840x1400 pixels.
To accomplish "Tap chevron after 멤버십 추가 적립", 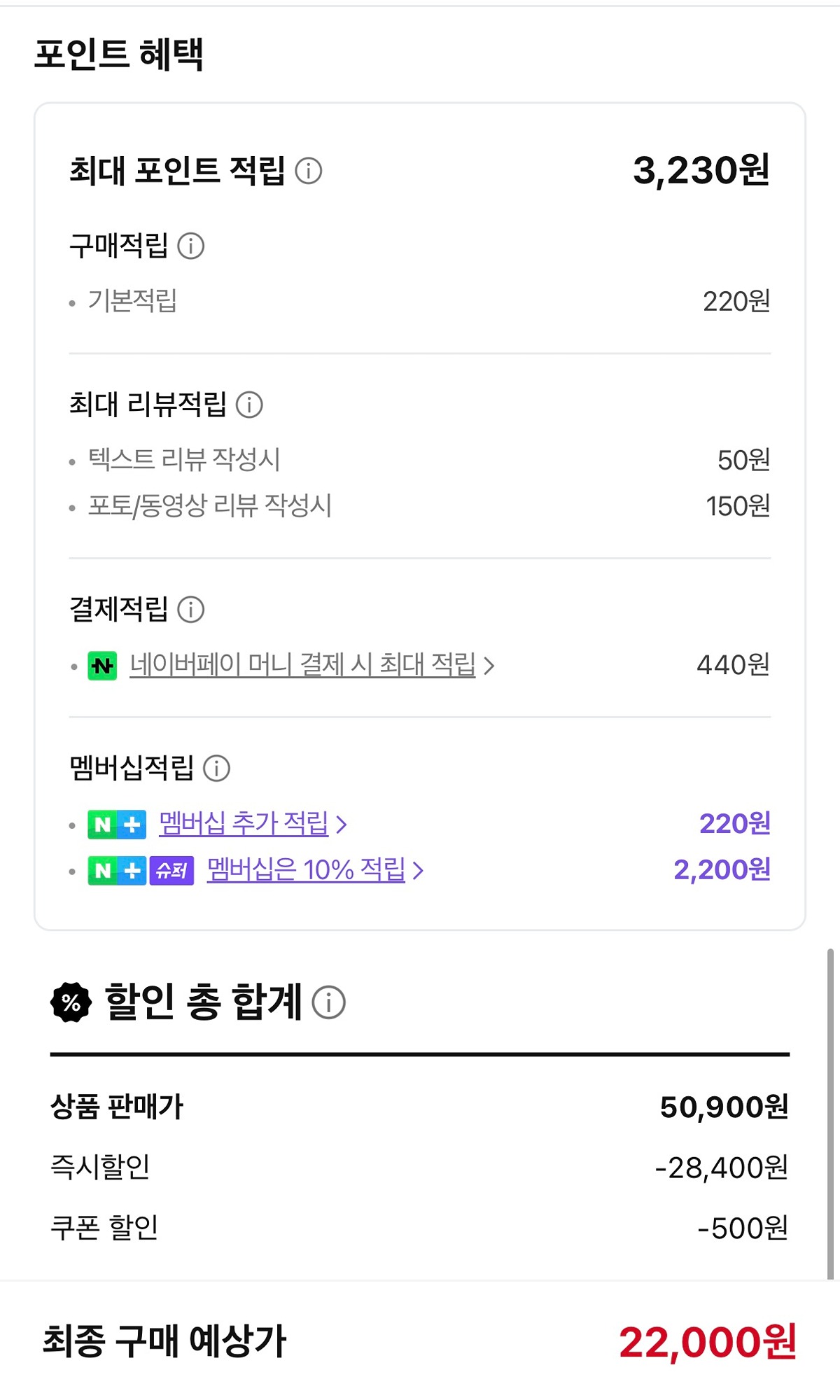I will click(x=342, y=825).
